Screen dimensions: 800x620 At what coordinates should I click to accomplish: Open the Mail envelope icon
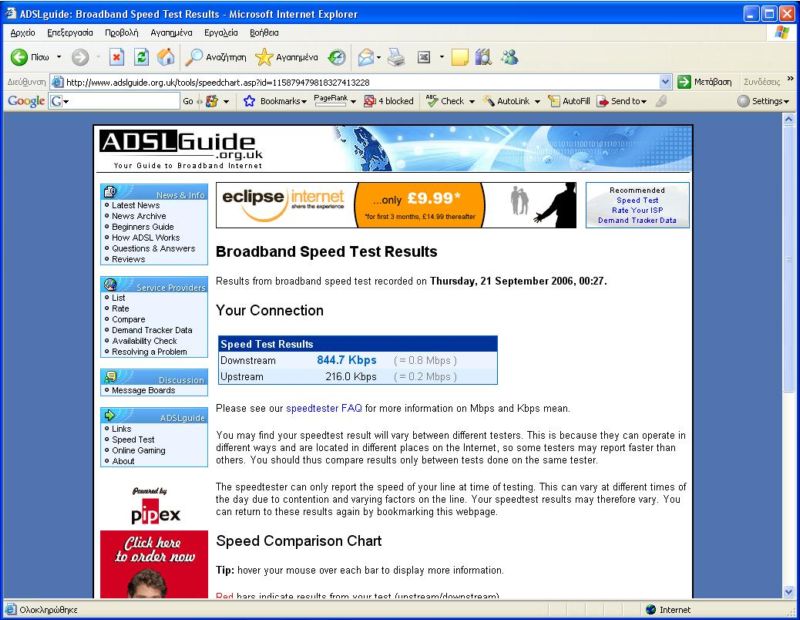coord(366,57)
